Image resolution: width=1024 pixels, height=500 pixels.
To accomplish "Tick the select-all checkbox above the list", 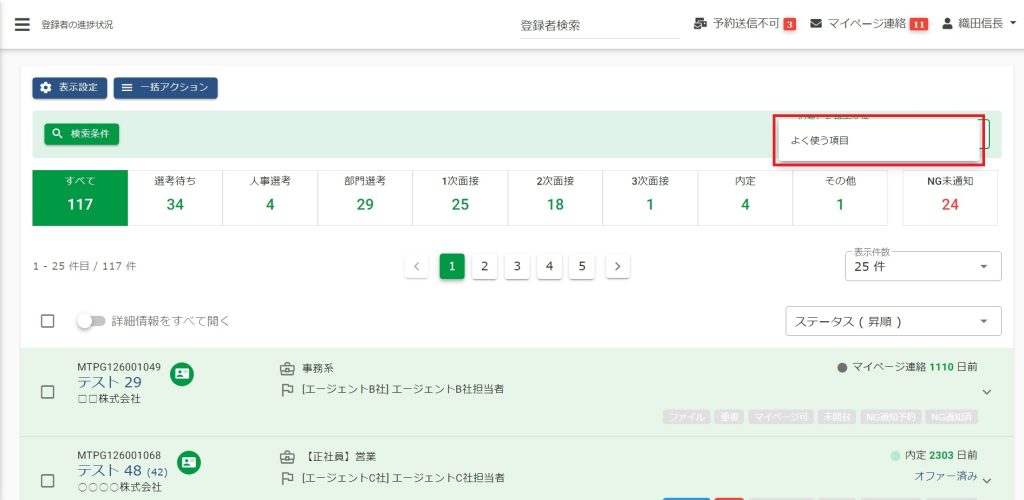I will coord(48,321).
